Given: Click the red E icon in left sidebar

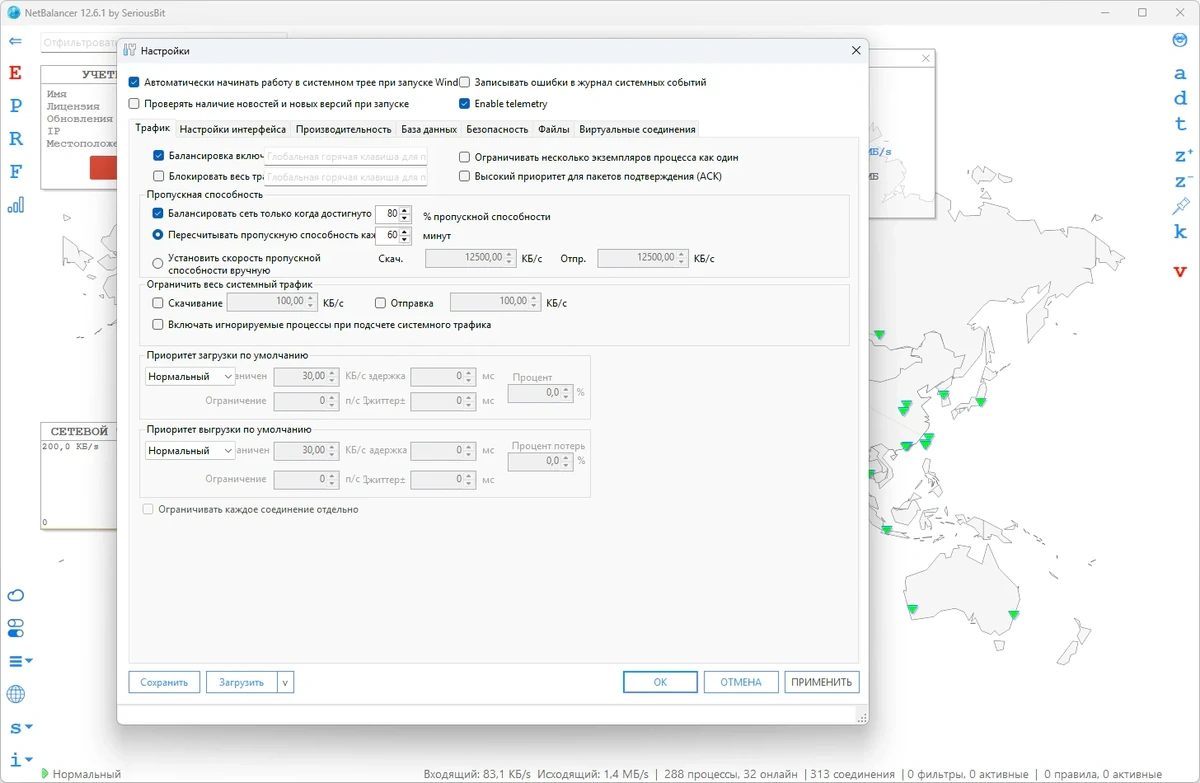Looking at the screenshot, I should point(15,73).
